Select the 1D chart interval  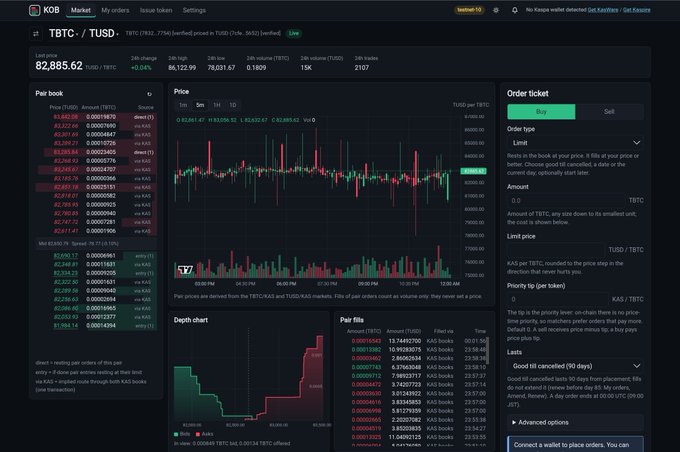[x=232, y=105]
